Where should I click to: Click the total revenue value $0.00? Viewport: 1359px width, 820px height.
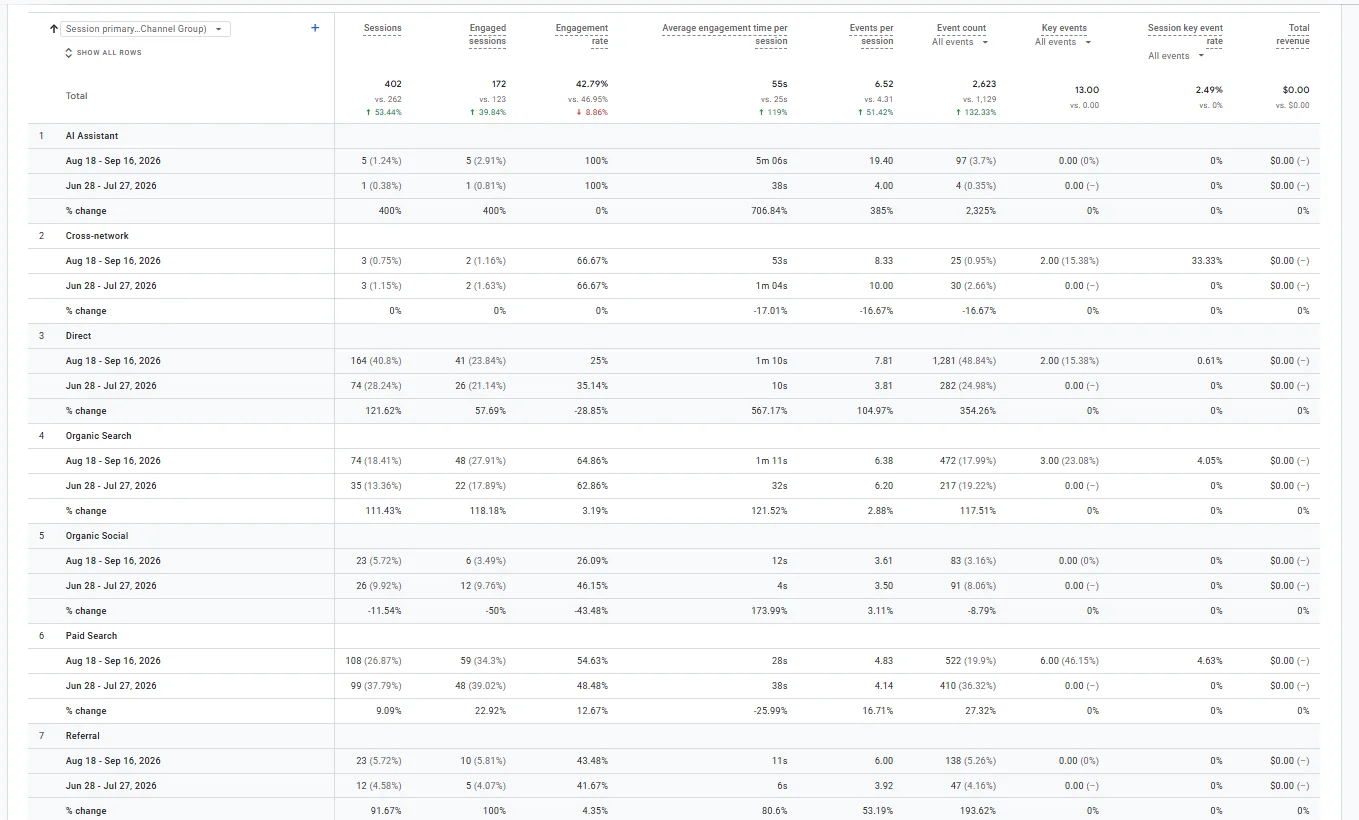point(1296,90)
